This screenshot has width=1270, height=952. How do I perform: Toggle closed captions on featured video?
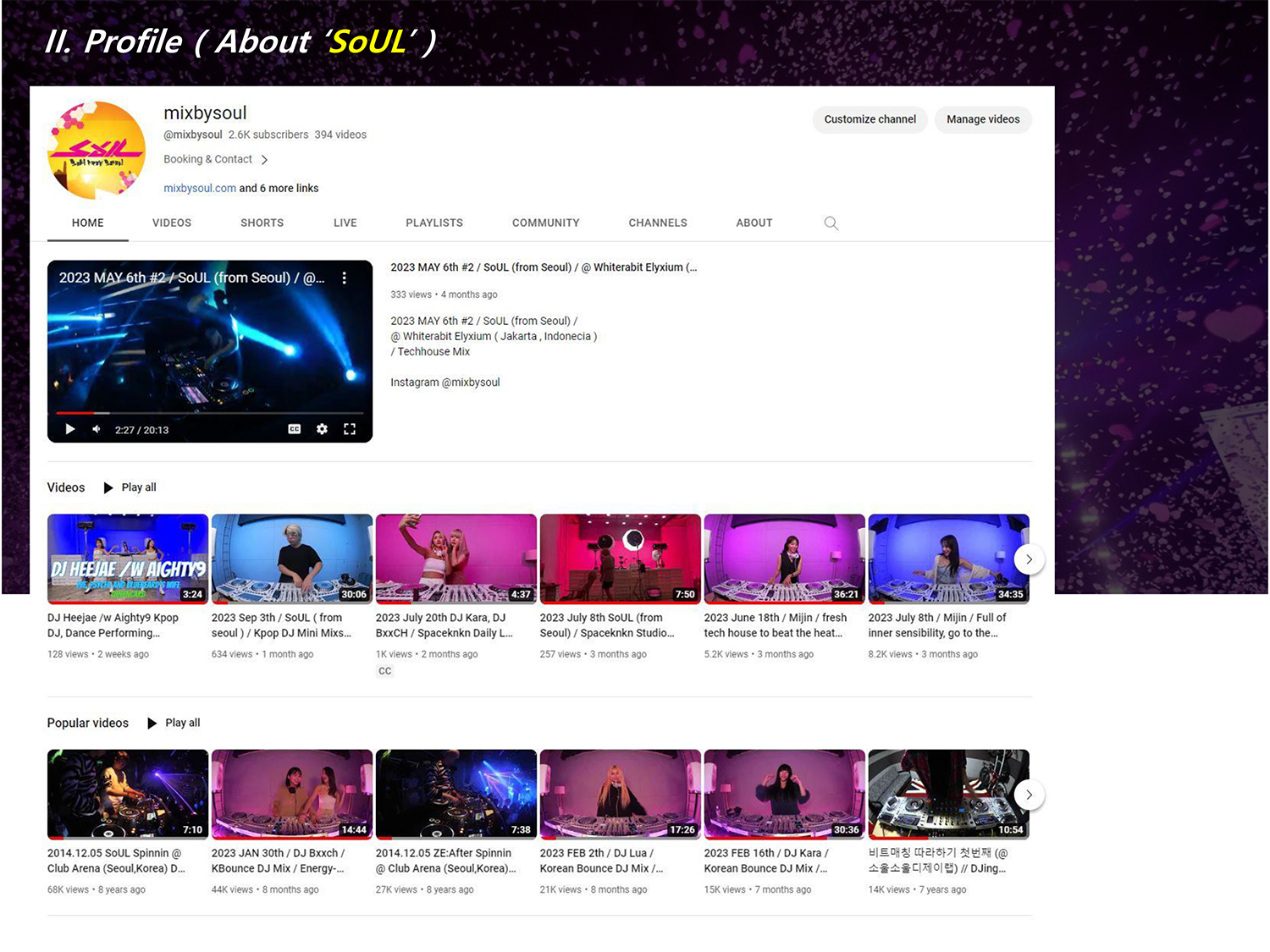tap(295, 429)
